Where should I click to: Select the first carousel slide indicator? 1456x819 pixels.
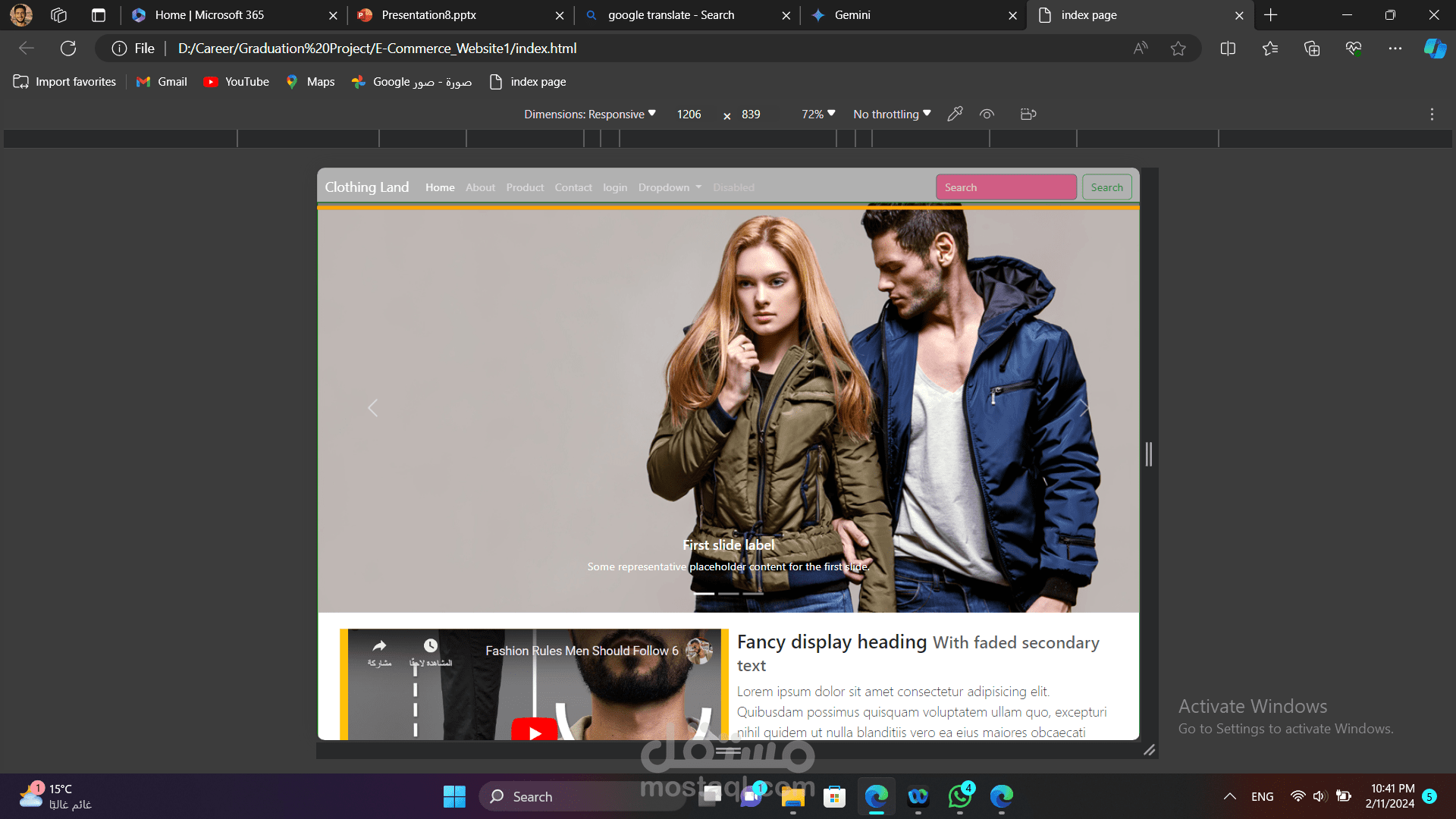pyautogui.click(x=705, y=594)
